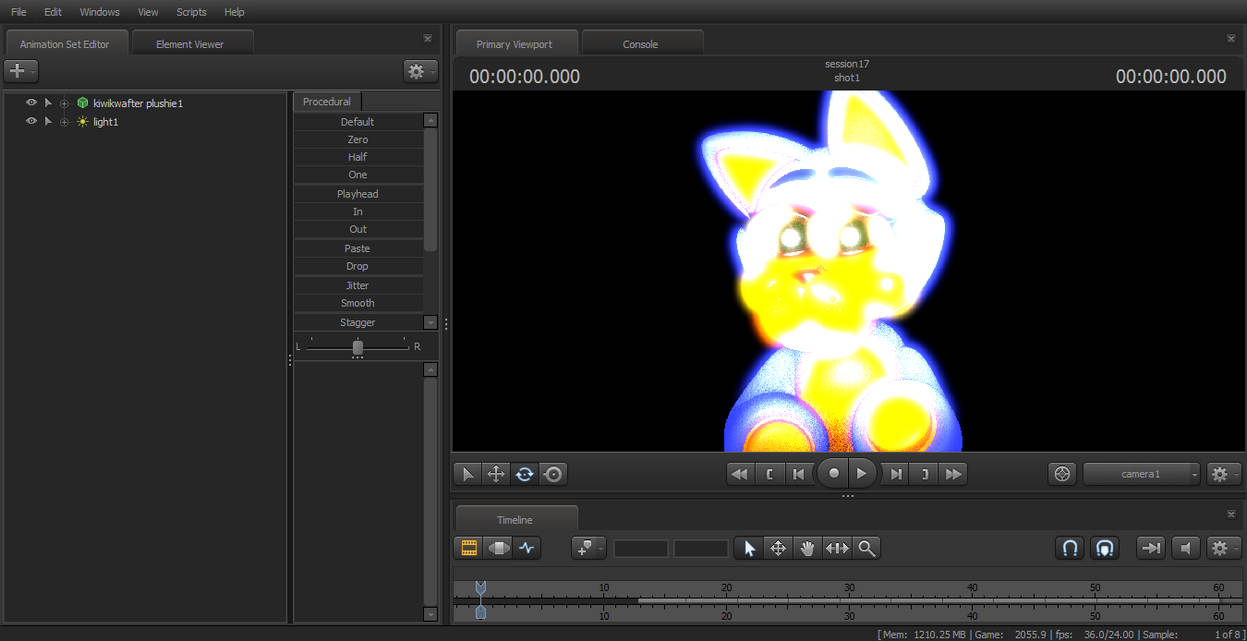Image resolution: width=1247 pixels, height=641 pixels.
Task: Select the Pan hand tool in the timeline
Action: [807, 548]
